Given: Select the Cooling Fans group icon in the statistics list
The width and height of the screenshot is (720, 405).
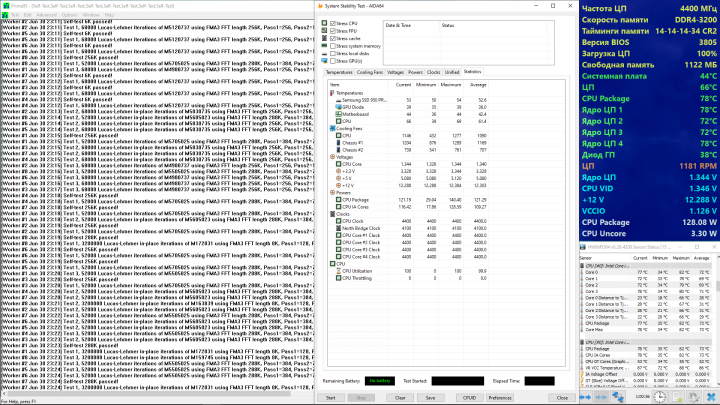Looking at the screenshot, I should click(x=332, y=129).
